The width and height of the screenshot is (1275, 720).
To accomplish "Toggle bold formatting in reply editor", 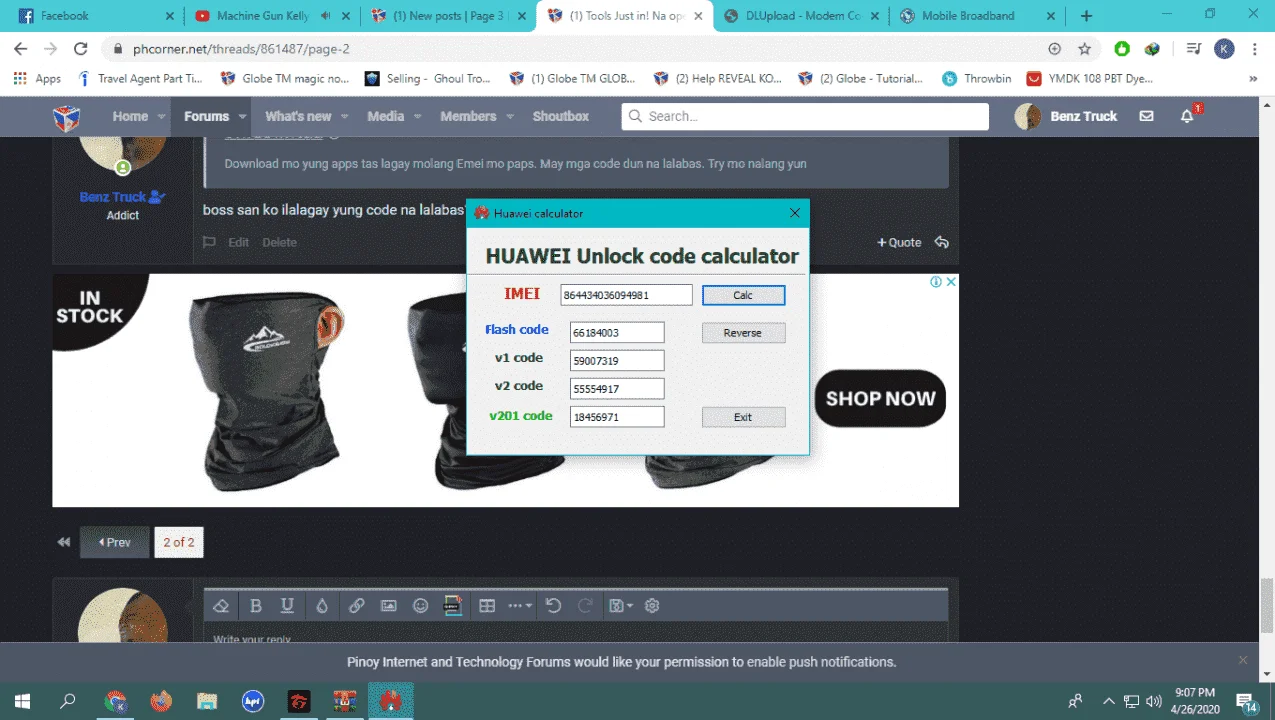I will (255, 606).
